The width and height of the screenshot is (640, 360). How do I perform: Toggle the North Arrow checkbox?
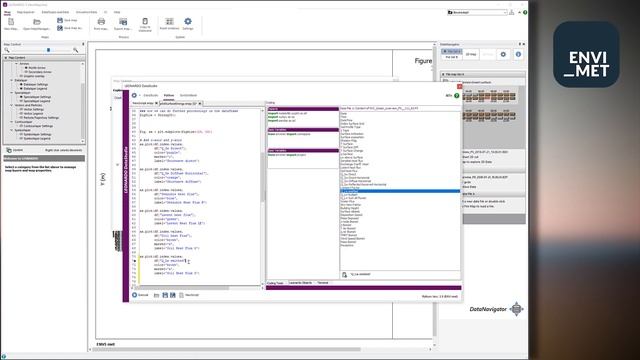tap(26, 68)
